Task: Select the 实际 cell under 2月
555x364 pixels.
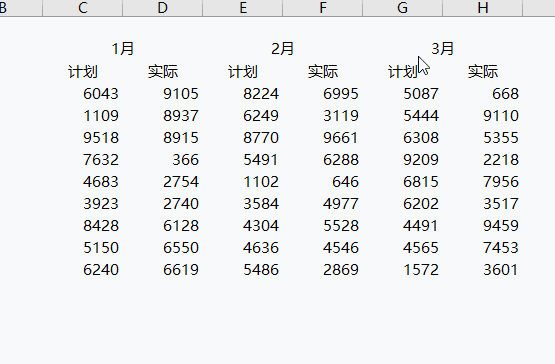Action: [x=322, y=72]
